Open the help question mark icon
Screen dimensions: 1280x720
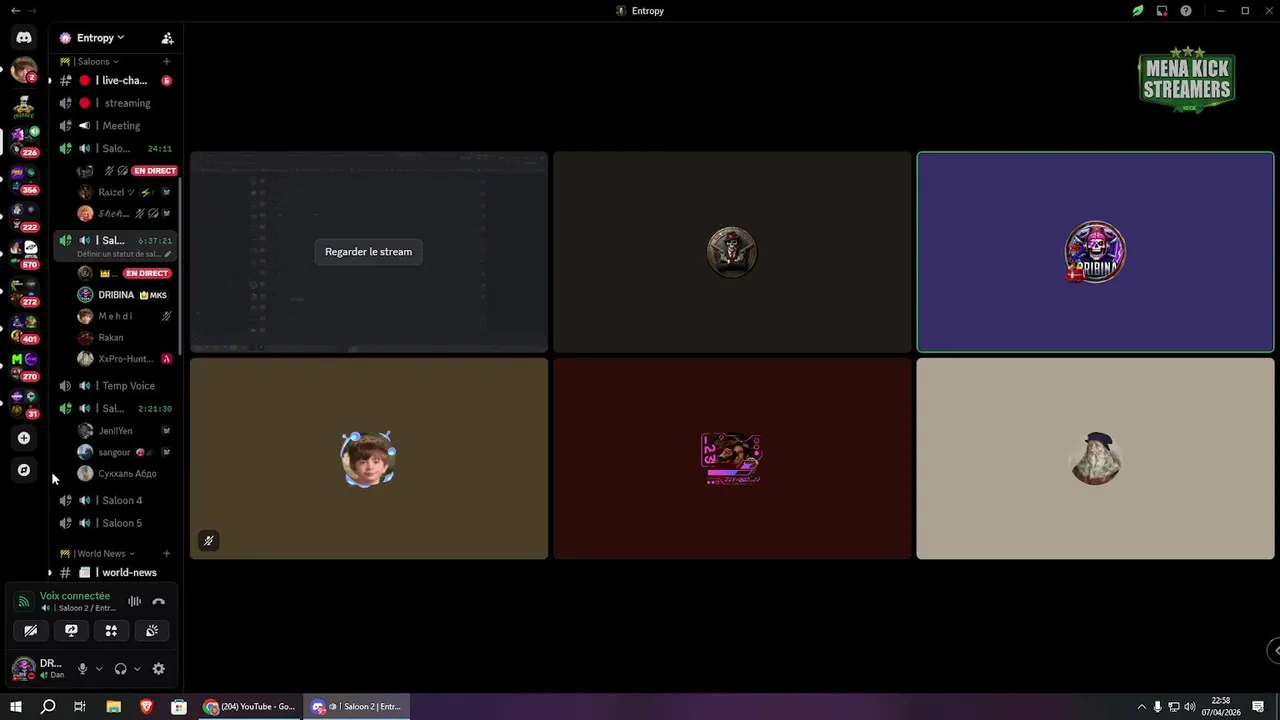point(1186,11)
